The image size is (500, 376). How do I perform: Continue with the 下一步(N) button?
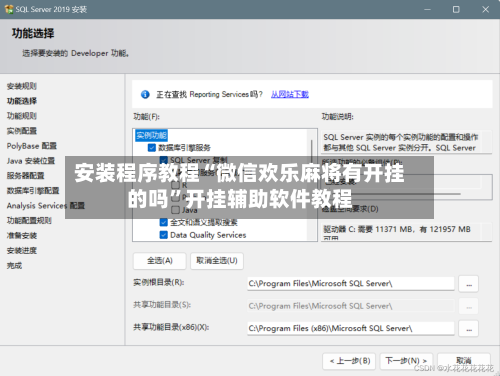(x=406, y=361)
